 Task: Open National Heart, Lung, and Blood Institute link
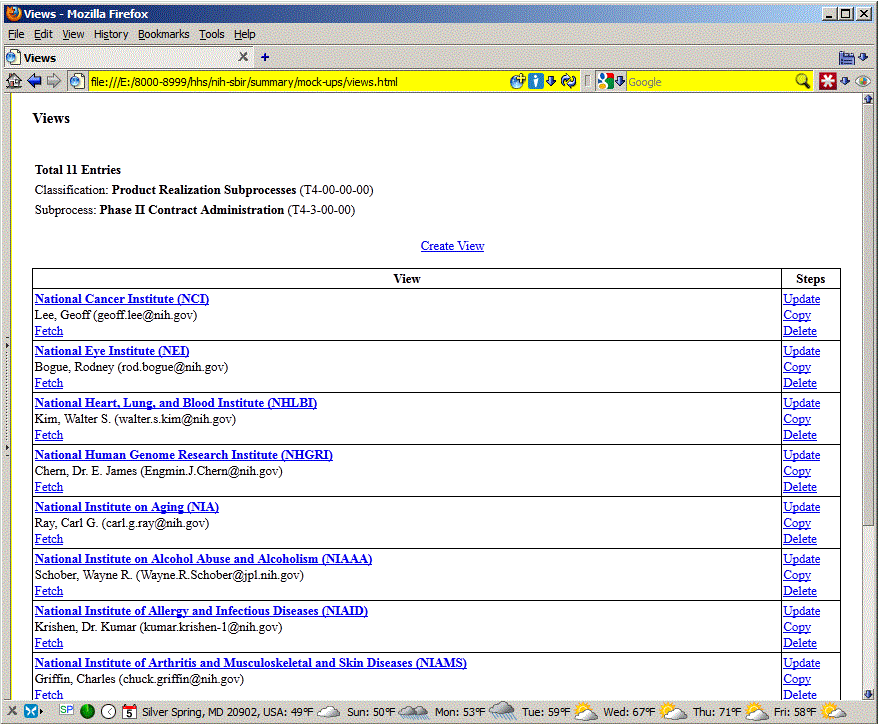point(176,403)
